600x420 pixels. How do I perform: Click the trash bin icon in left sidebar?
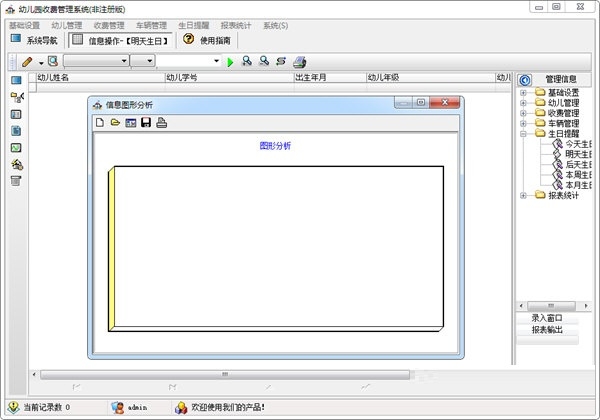coord(16,181)
